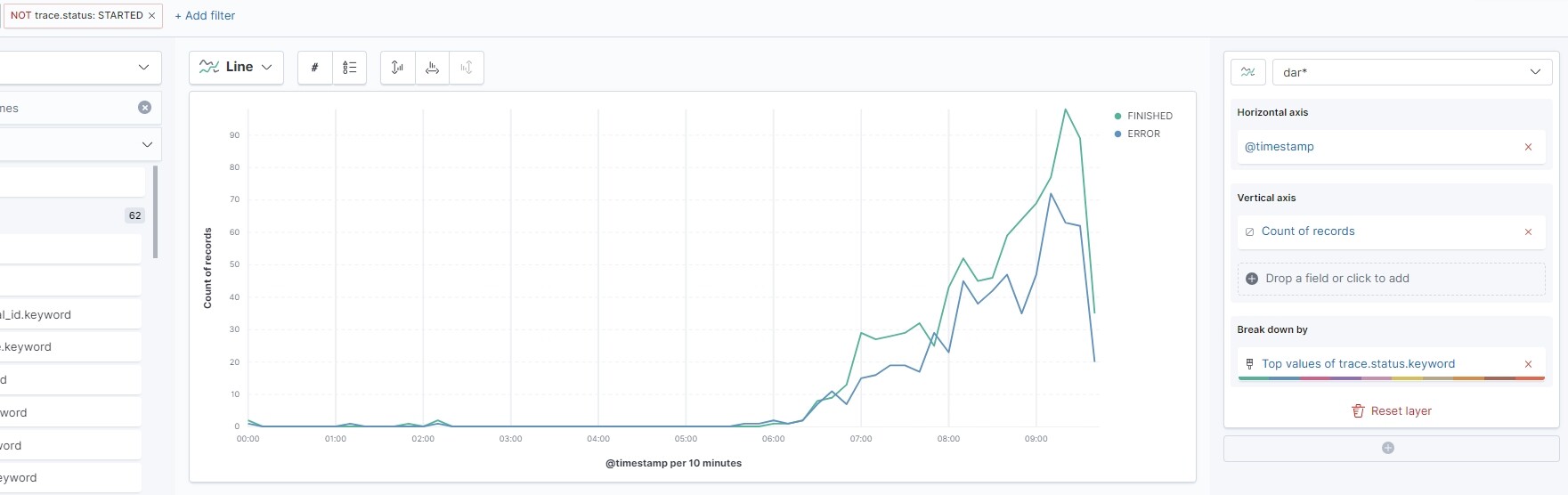Click Drop a field or click to add
Screen dimensions: 1568x495
(x=1392, y=279)
